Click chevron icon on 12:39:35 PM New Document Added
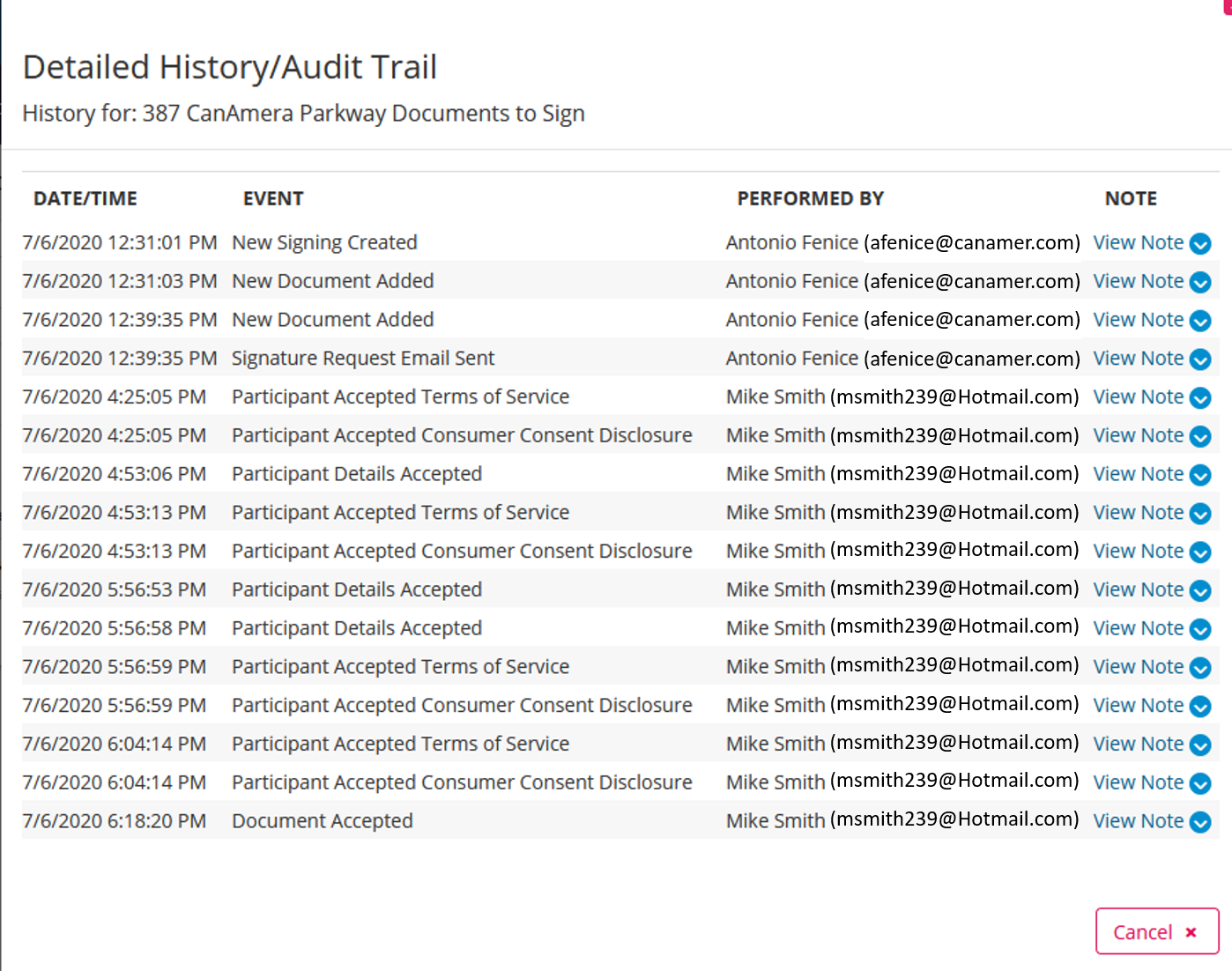This screenshot has height=971, width=1232. (x=1199, y=321)
